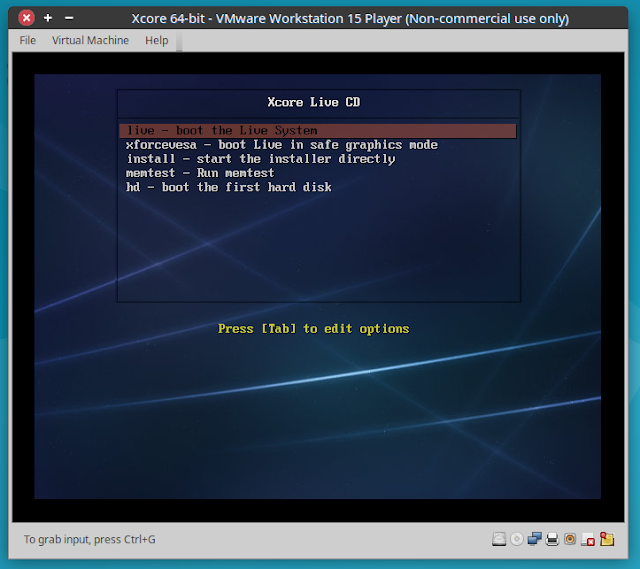Click the hard disk device icon
Viewport: 640px width, 569px height.
[x=499, y=539]
